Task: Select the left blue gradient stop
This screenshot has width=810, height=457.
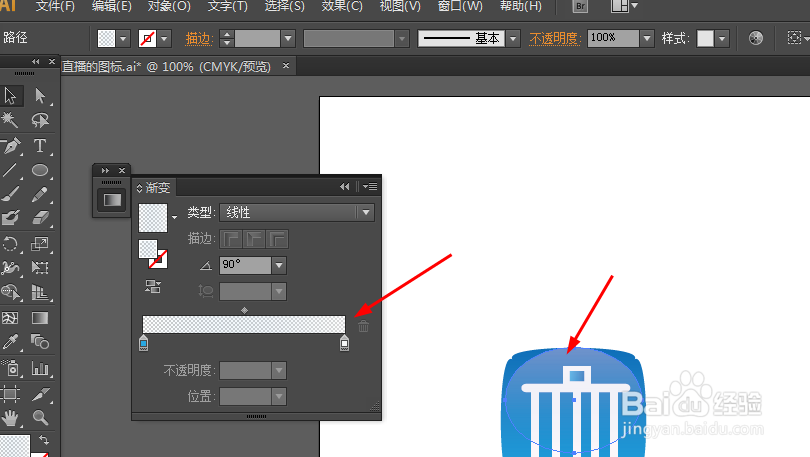Action: [x=144, y=343]
